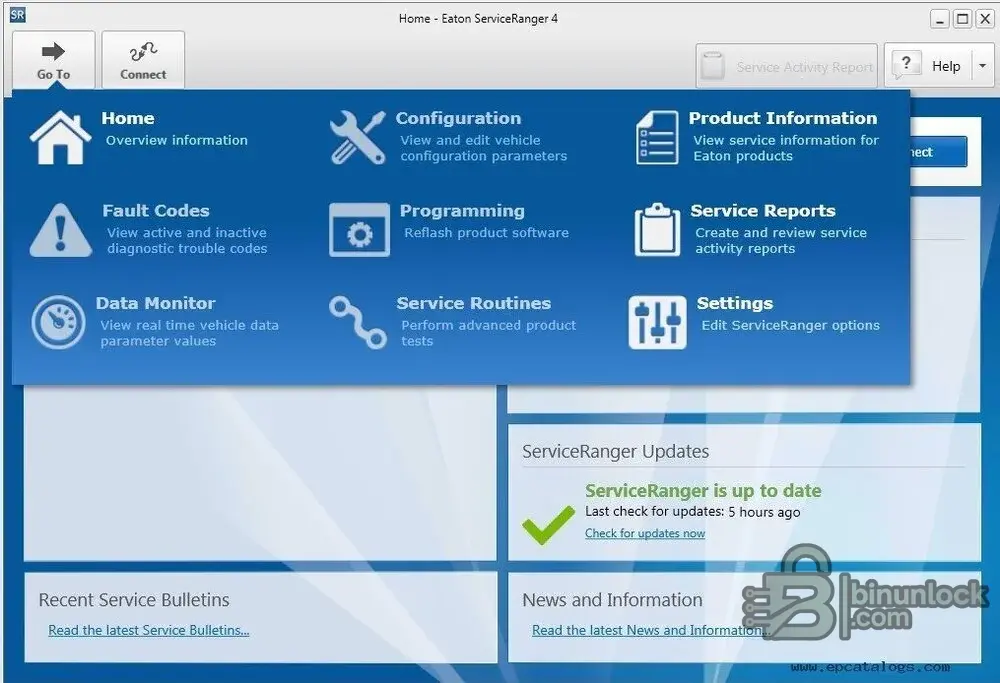Click 'Overview information' description text
1000x683 pixels.
tap(177, 140)
